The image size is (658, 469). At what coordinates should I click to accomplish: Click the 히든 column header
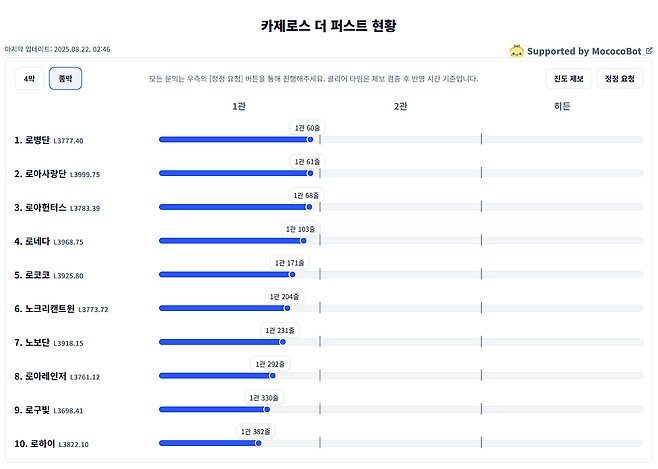562,106
